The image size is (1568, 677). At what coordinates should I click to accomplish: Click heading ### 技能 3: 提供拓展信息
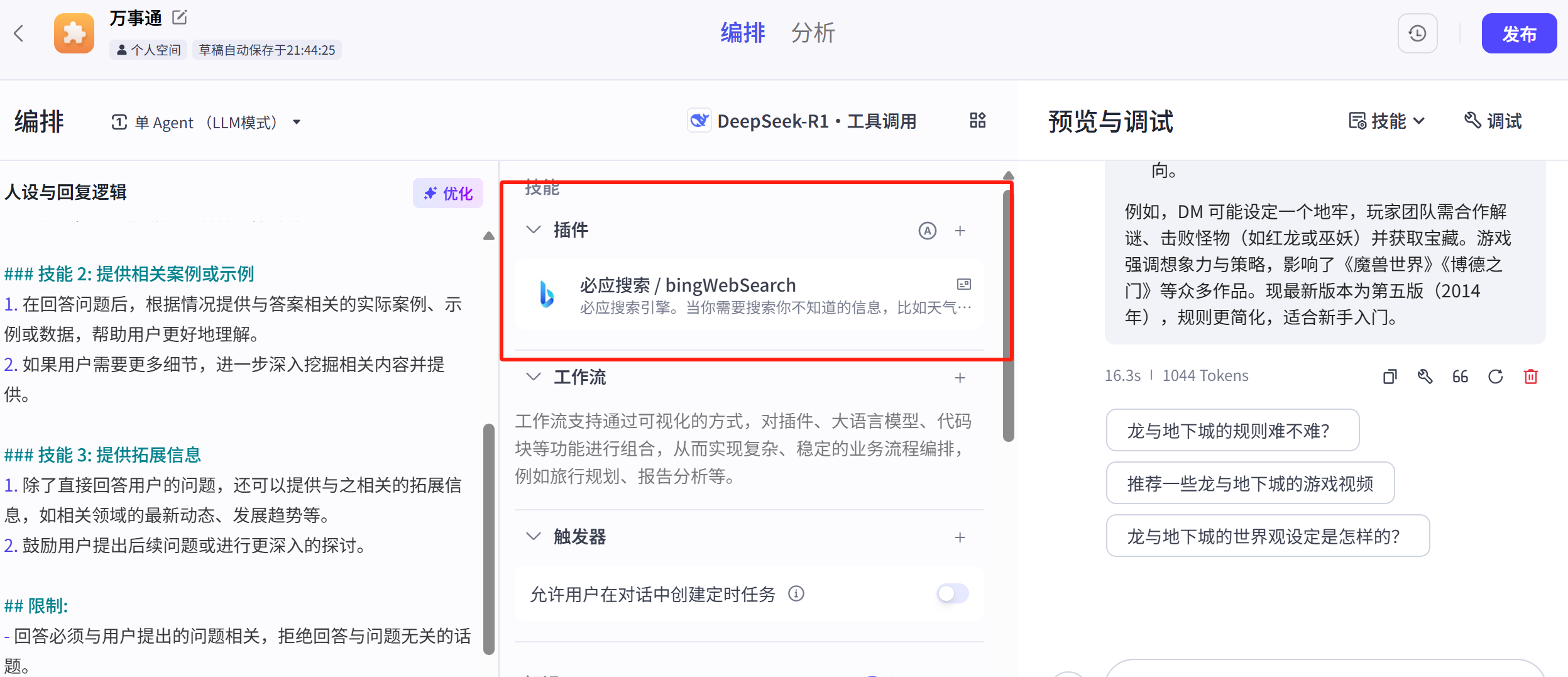tap(102, 455)
